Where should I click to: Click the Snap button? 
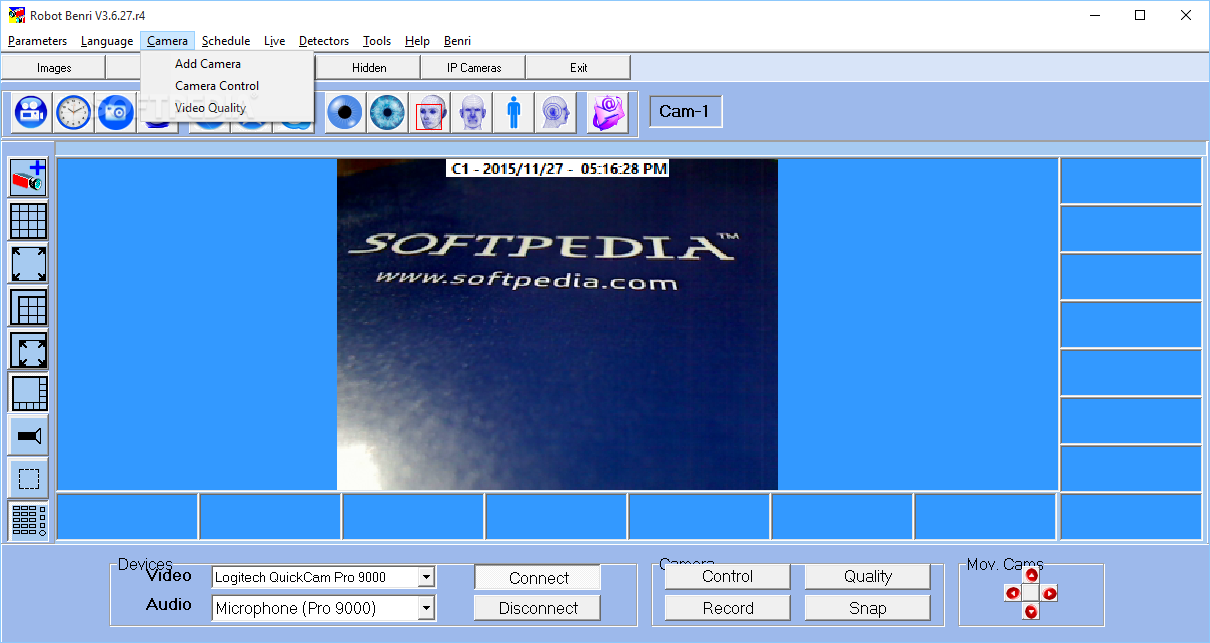(x=867, y=608)
